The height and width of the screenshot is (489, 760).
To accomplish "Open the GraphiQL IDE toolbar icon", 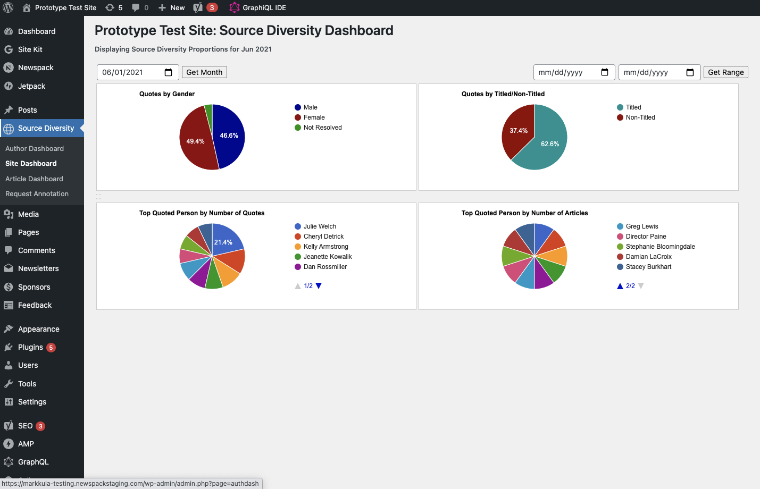I will tap(235, 7).
